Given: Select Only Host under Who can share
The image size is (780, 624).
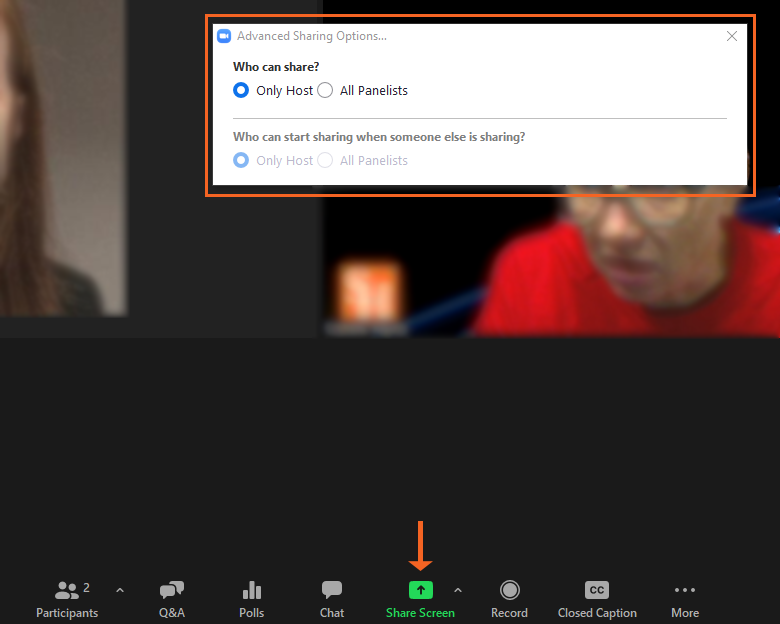Looking at the screenshot, I should click(241, 90).
